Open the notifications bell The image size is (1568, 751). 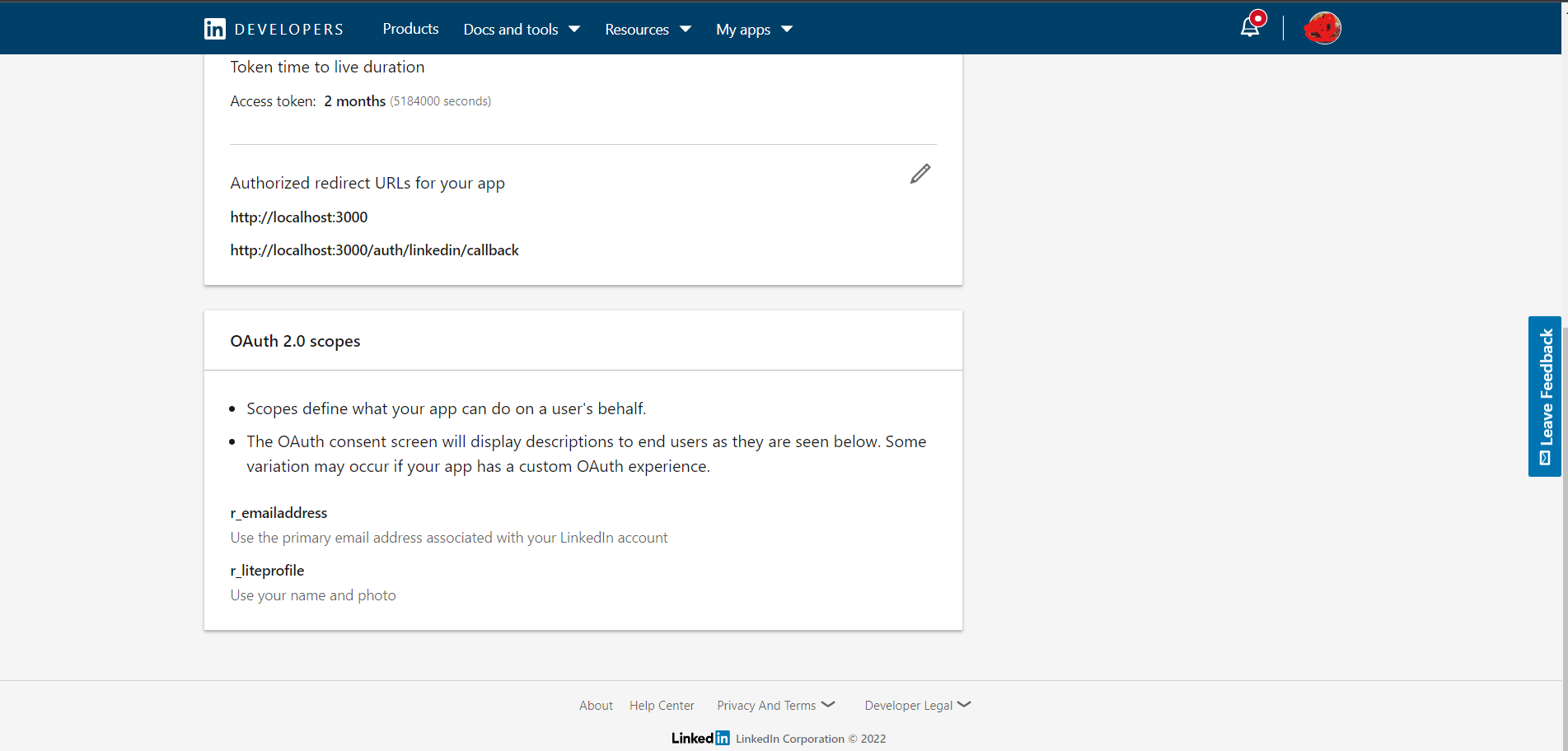1250,28
